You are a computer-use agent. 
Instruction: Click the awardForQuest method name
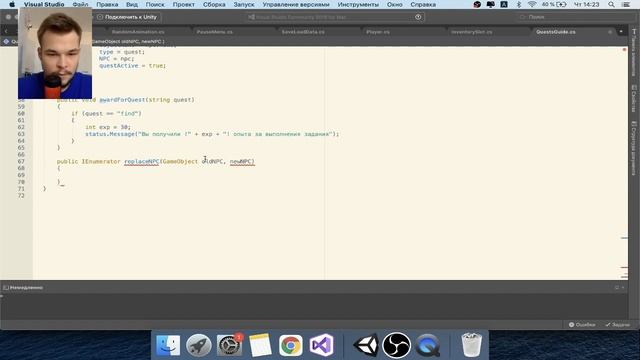pos(122,100)
